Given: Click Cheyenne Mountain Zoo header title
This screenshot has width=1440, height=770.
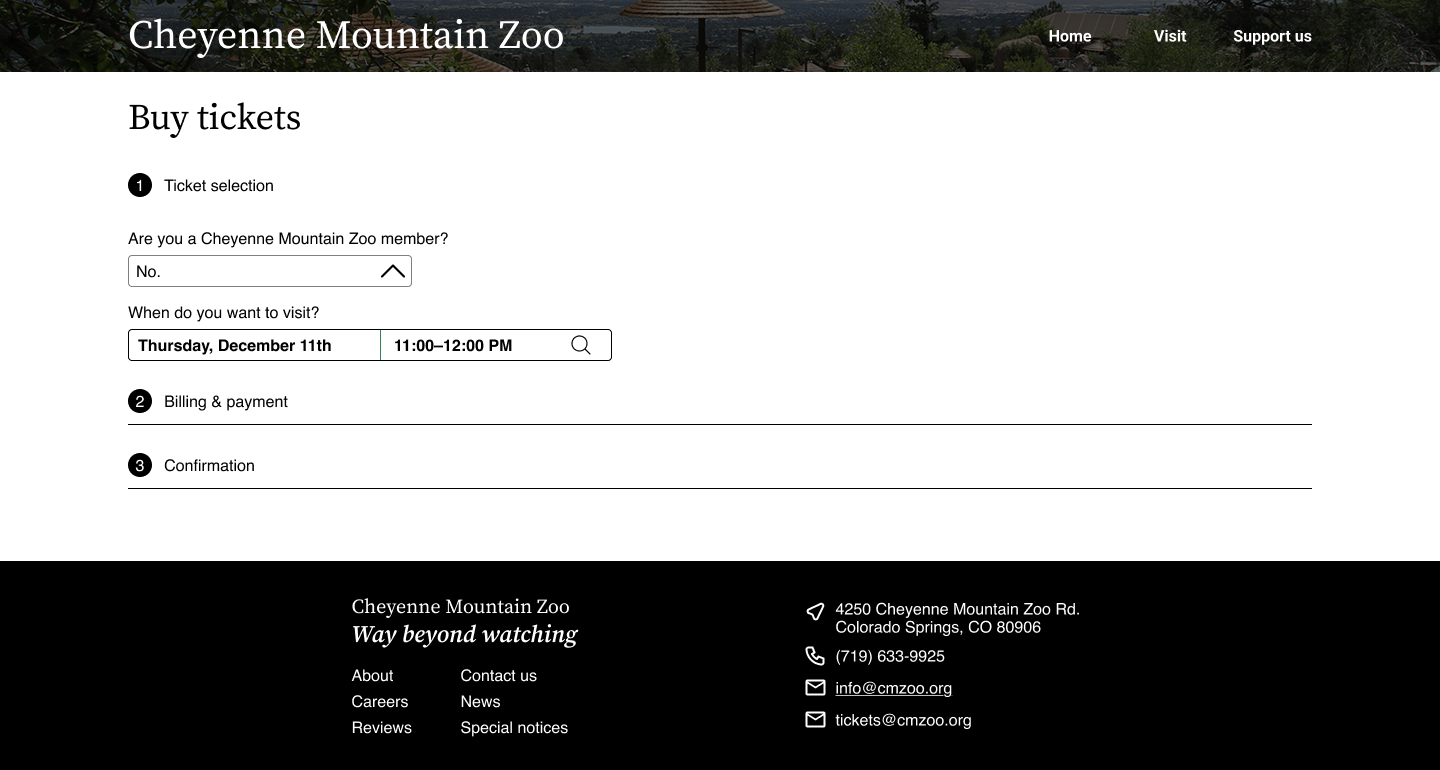Looking at the screenshot, I should pyautogui.click(x=346, y=36).
